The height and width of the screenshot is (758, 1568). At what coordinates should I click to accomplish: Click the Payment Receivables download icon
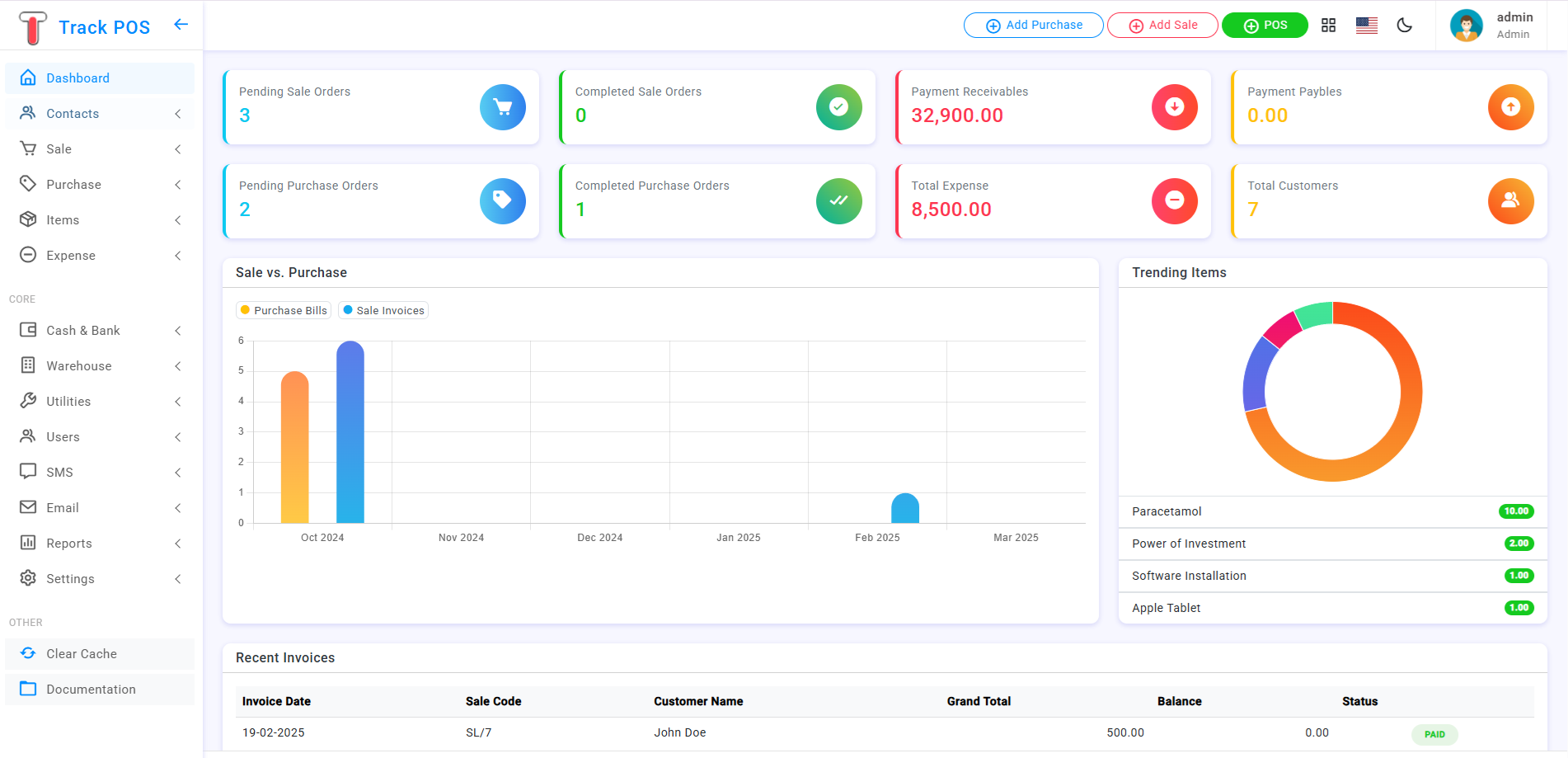[x=1174, y=107]
